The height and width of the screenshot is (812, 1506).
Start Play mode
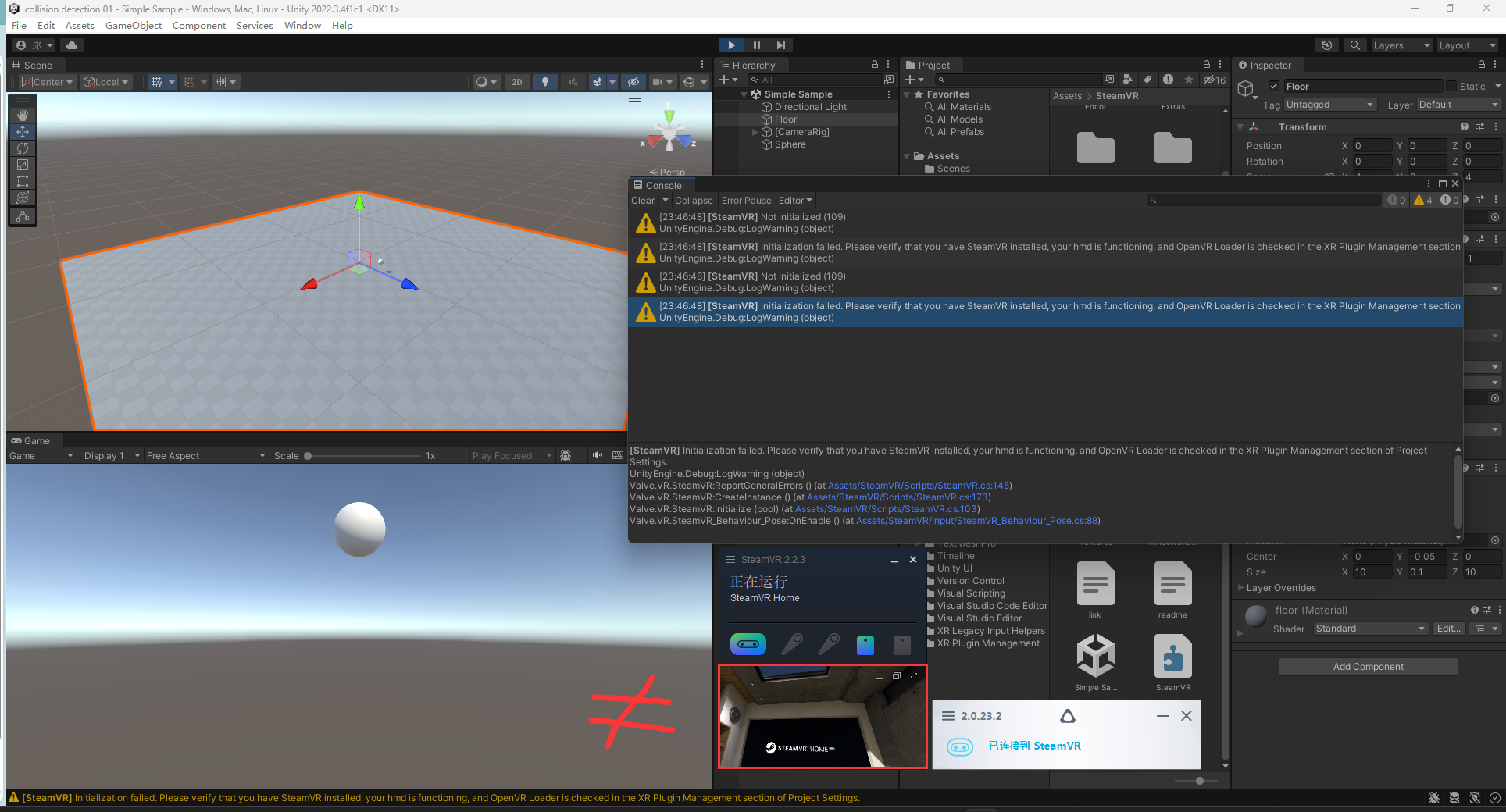coord(731,45)
